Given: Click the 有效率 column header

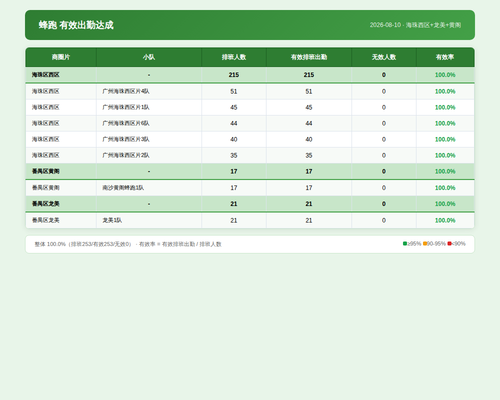Looking at the screenshot, I should [445, 57].
